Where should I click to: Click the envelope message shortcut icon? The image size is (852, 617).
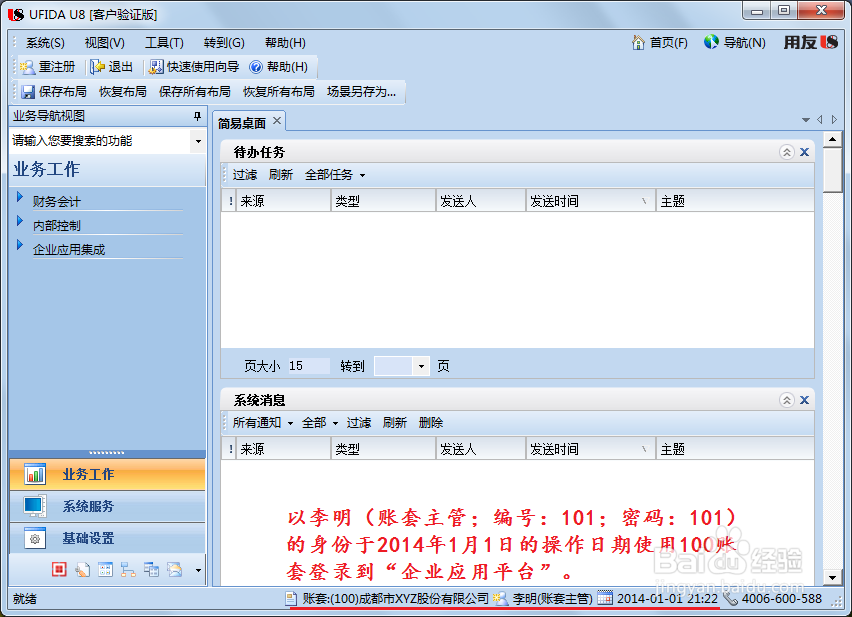(175, 569)
